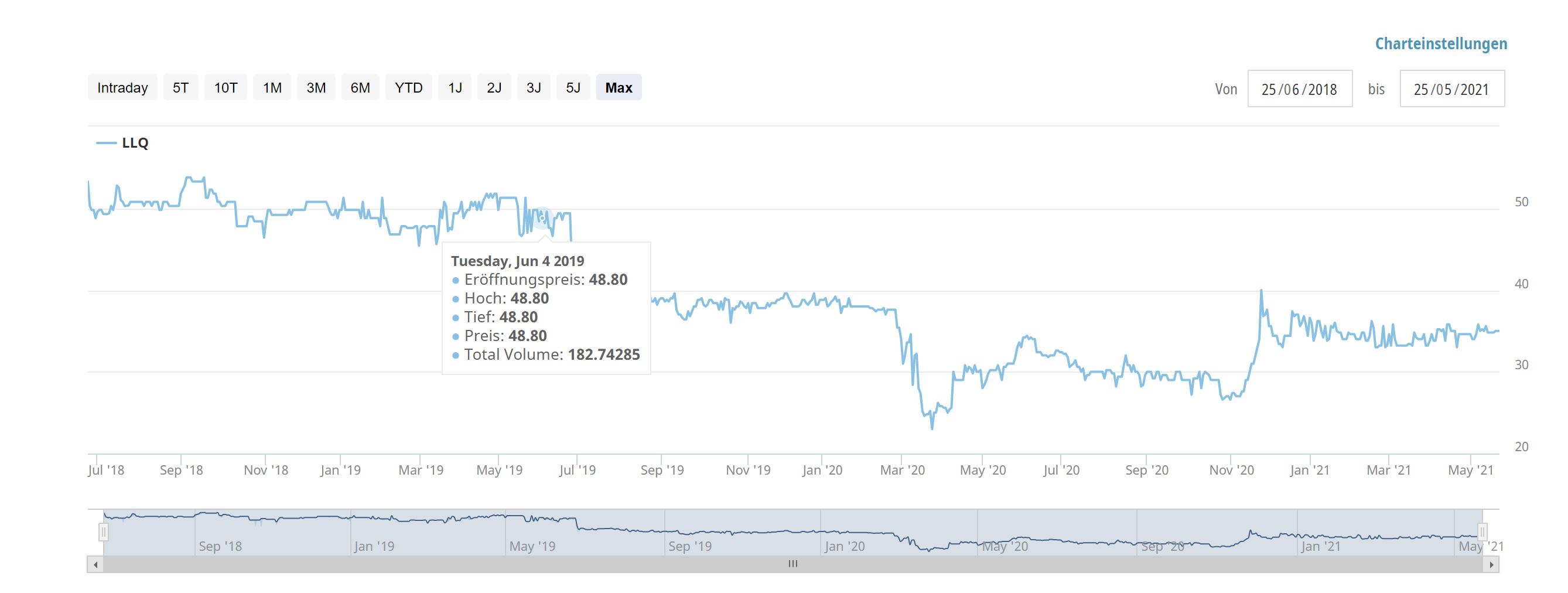Click the bis end date field
This screenshot has height=593, width=1568.
click(x=1452, y=90)
